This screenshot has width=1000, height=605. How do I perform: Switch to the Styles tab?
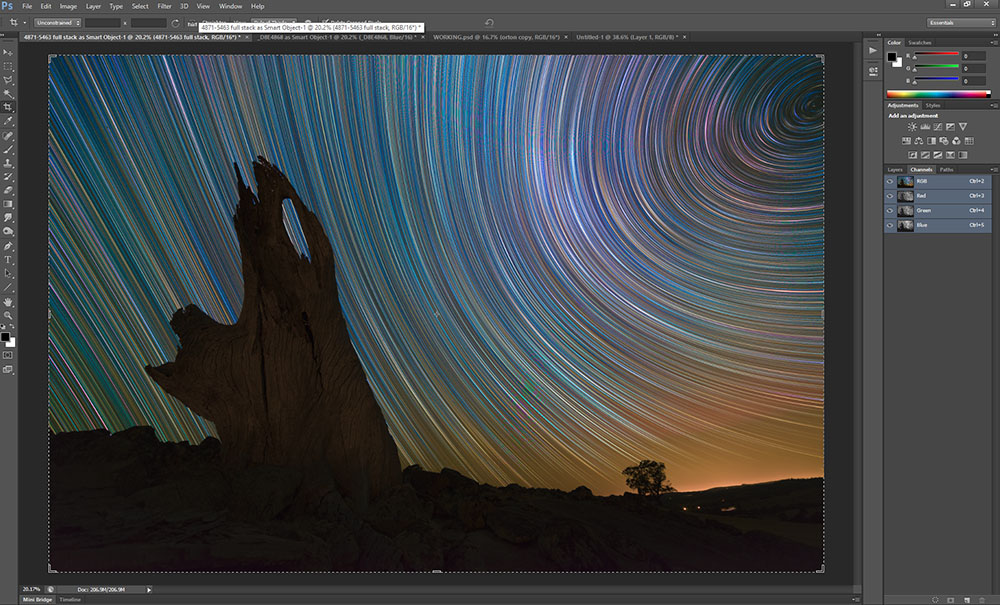(932, 105)
